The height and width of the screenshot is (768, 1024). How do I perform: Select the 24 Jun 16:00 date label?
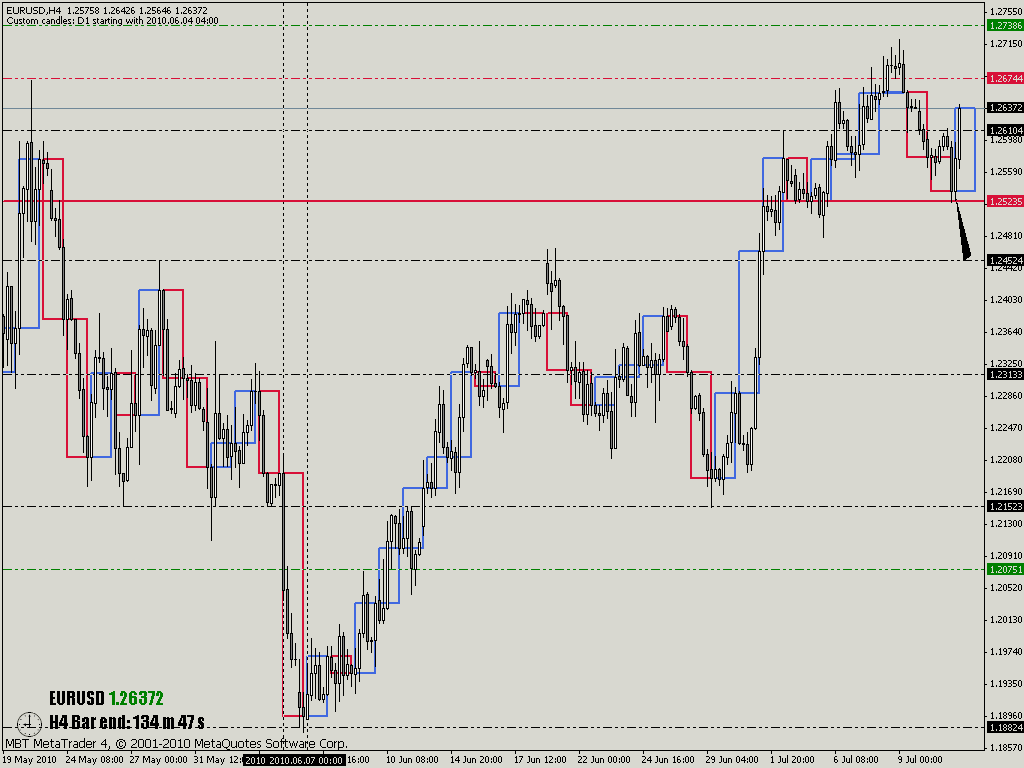667,760
